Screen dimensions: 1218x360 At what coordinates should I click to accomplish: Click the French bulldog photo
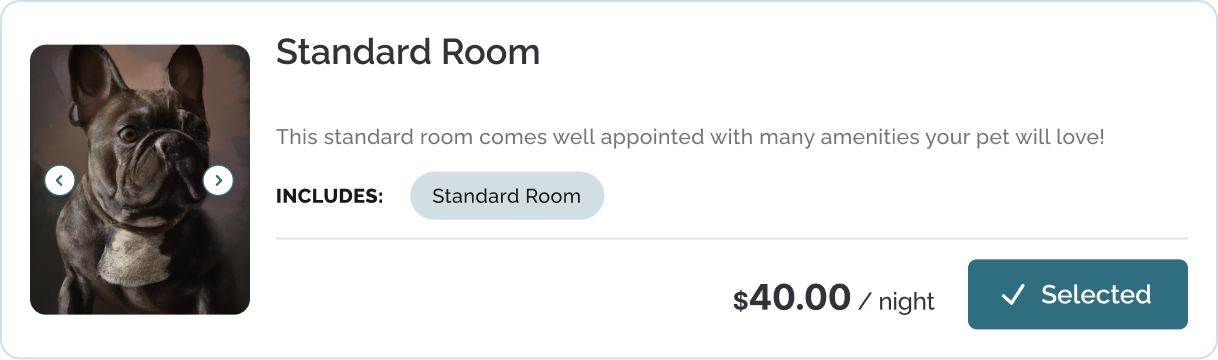[140, 180]
